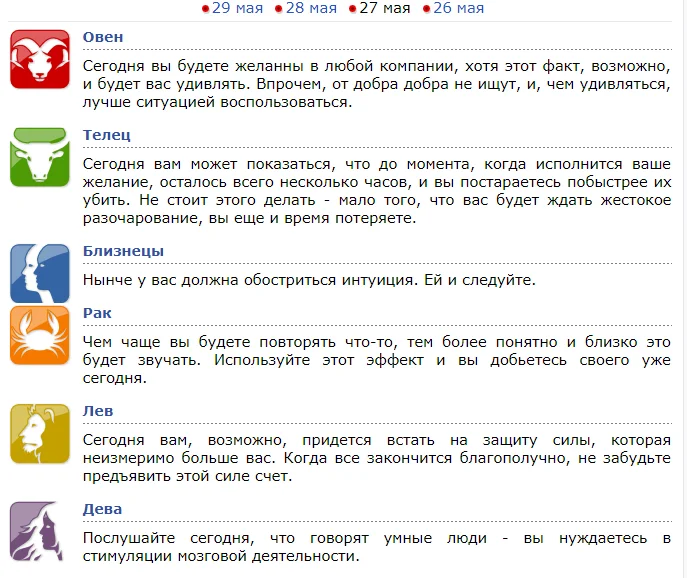Click the red Aries (Овен) icon
Image resolution: width=687 pixels, height=578 pixels.
coord(40,59)
